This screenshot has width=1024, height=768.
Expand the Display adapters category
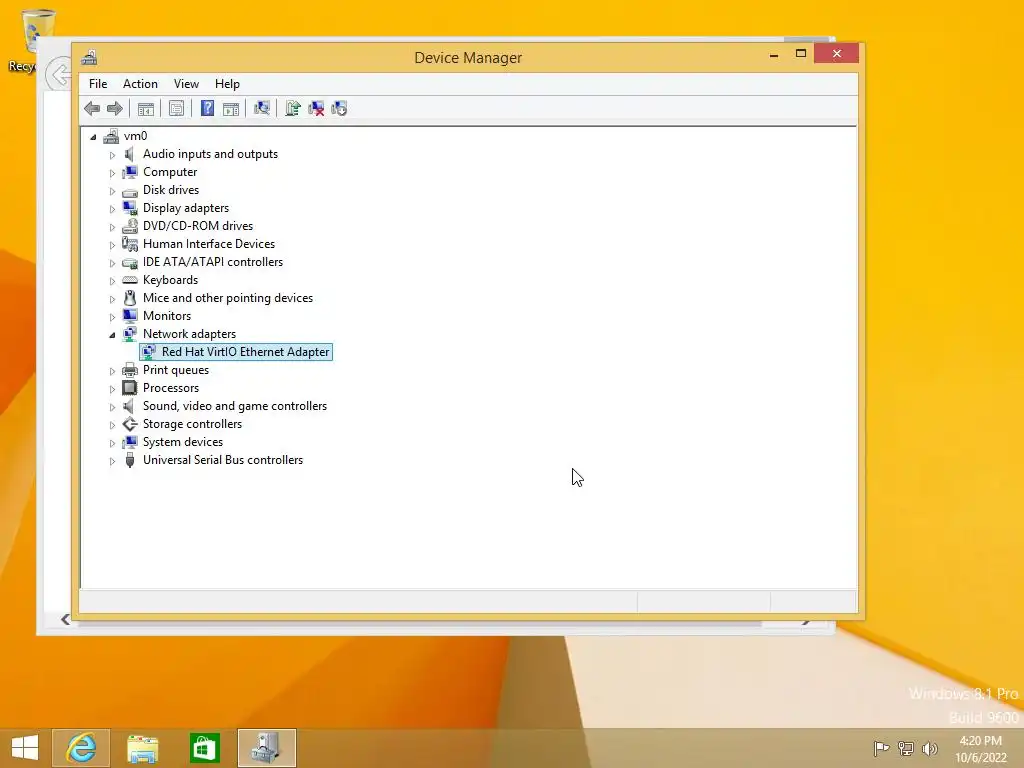112,209
